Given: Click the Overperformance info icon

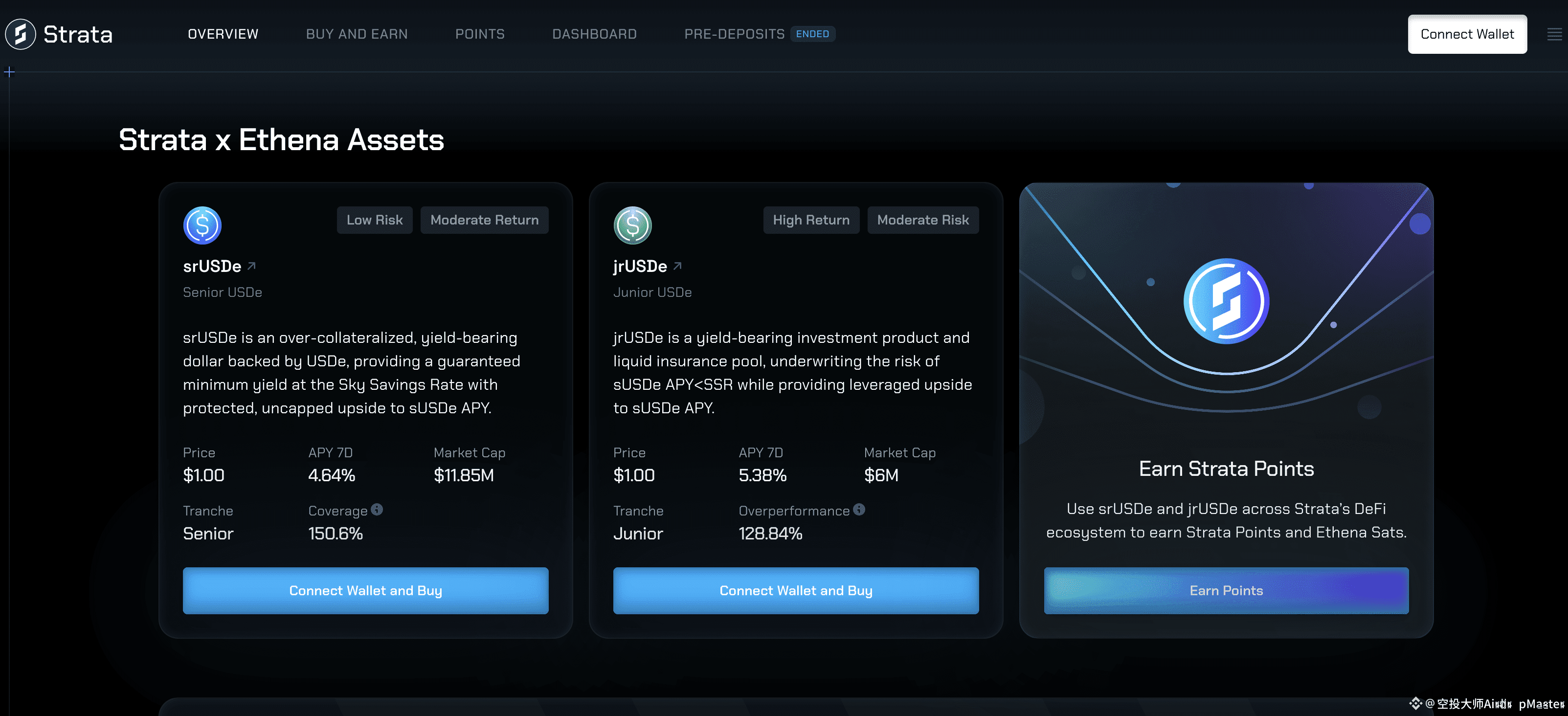Looking at the screenshot, I should coord(859,510).
